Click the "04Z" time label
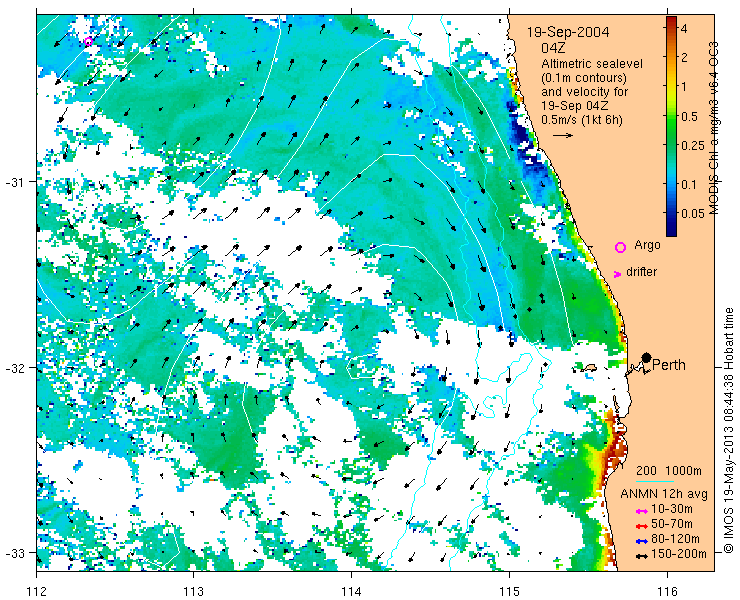The height and width of the screenshot is (600, 740). point(553,48)
